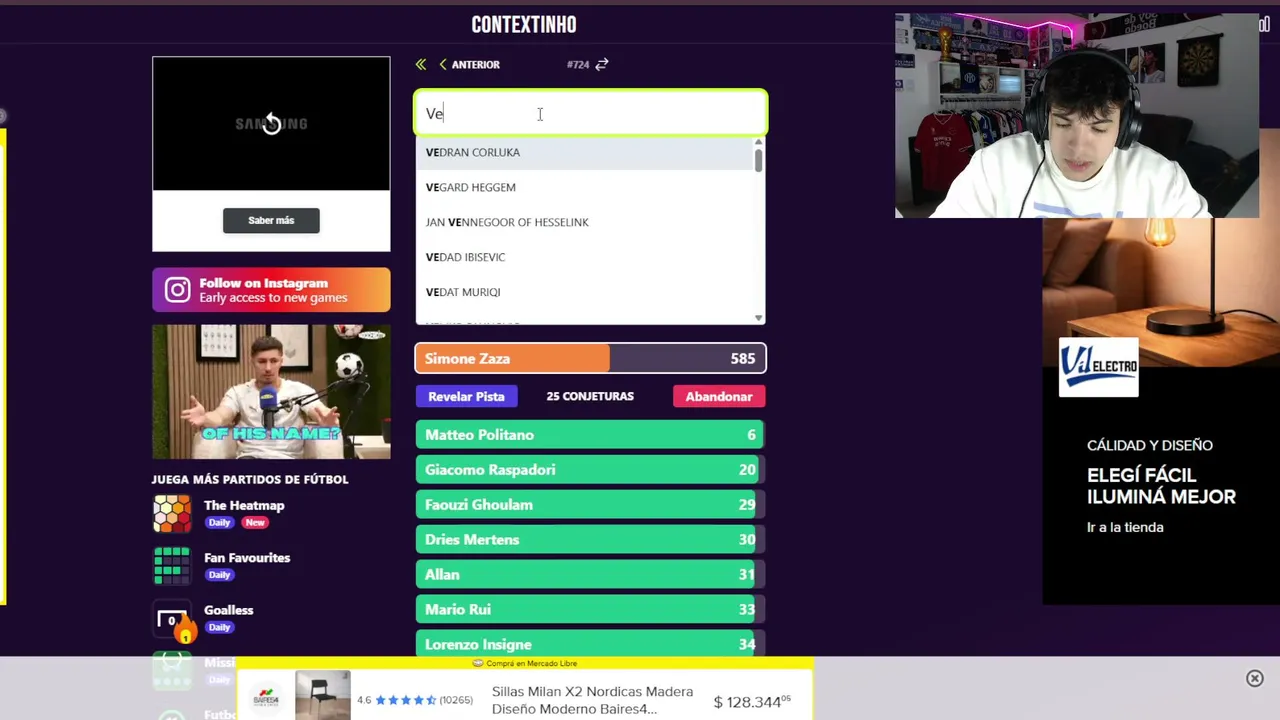The height and width of the screenshot is (720, 1280).
Task: Open the 'OF HIS NAME?' video thumbnail
Action: [271, 392]
